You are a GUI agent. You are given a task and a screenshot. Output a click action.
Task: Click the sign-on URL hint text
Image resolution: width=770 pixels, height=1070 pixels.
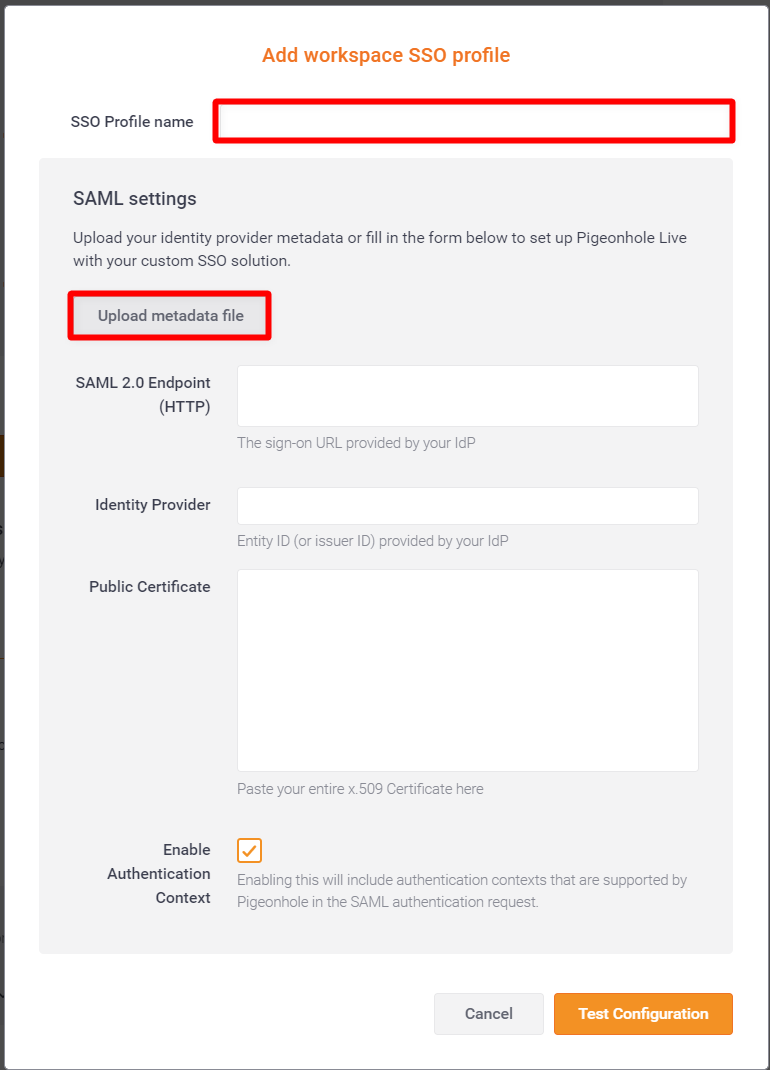[356, 442]
